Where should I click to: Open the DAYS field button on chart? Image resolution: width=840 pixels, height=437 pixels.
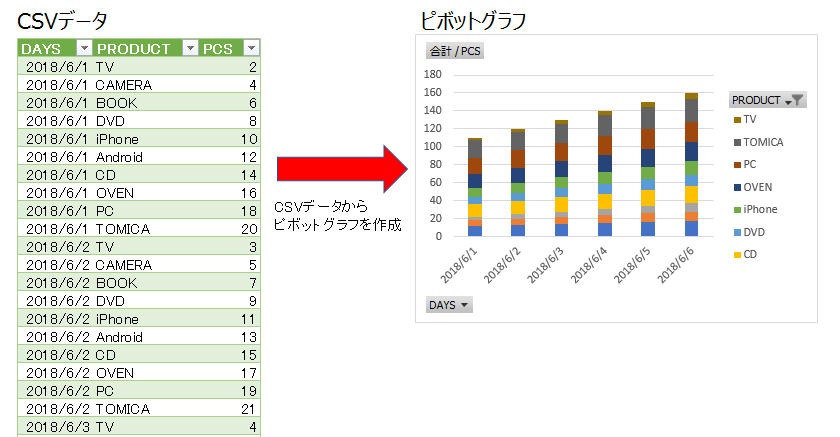pos(449,305)
